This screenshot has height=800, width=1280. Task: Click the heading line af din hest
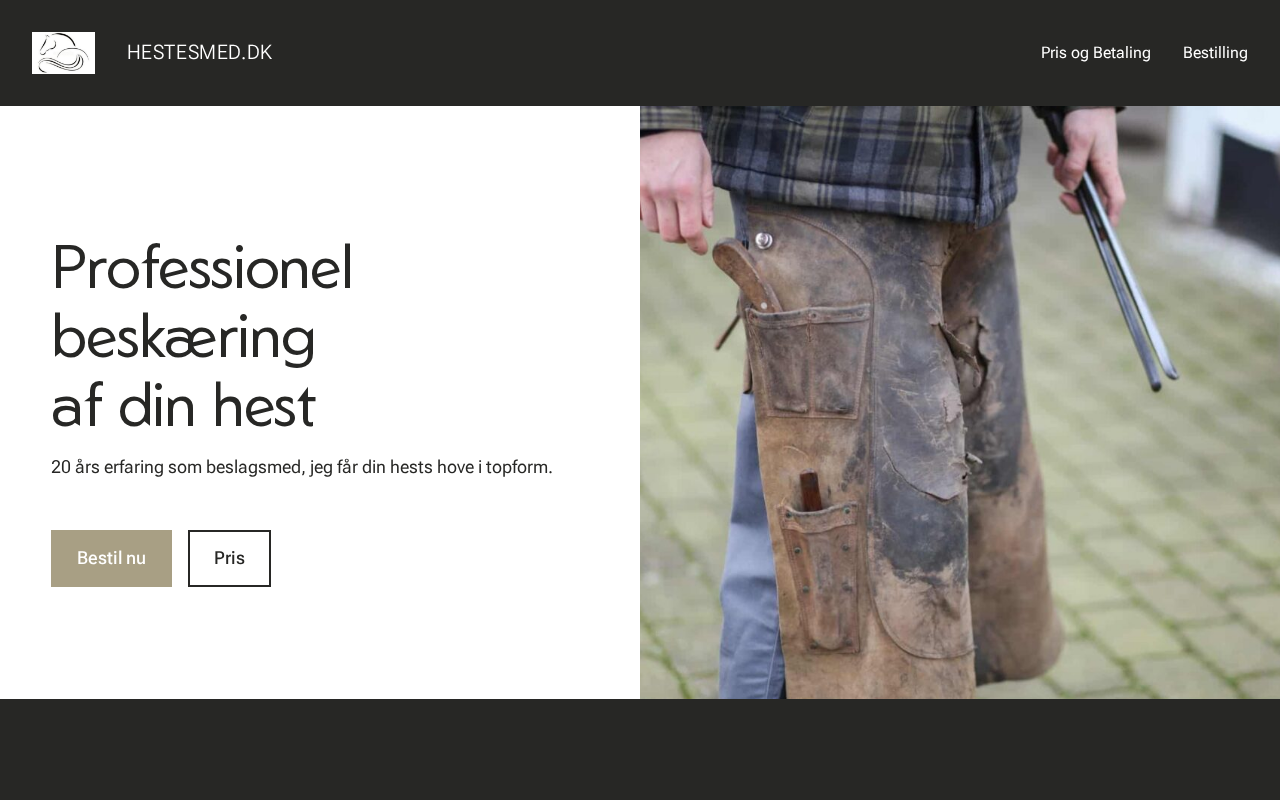click(x=183, y=406)
